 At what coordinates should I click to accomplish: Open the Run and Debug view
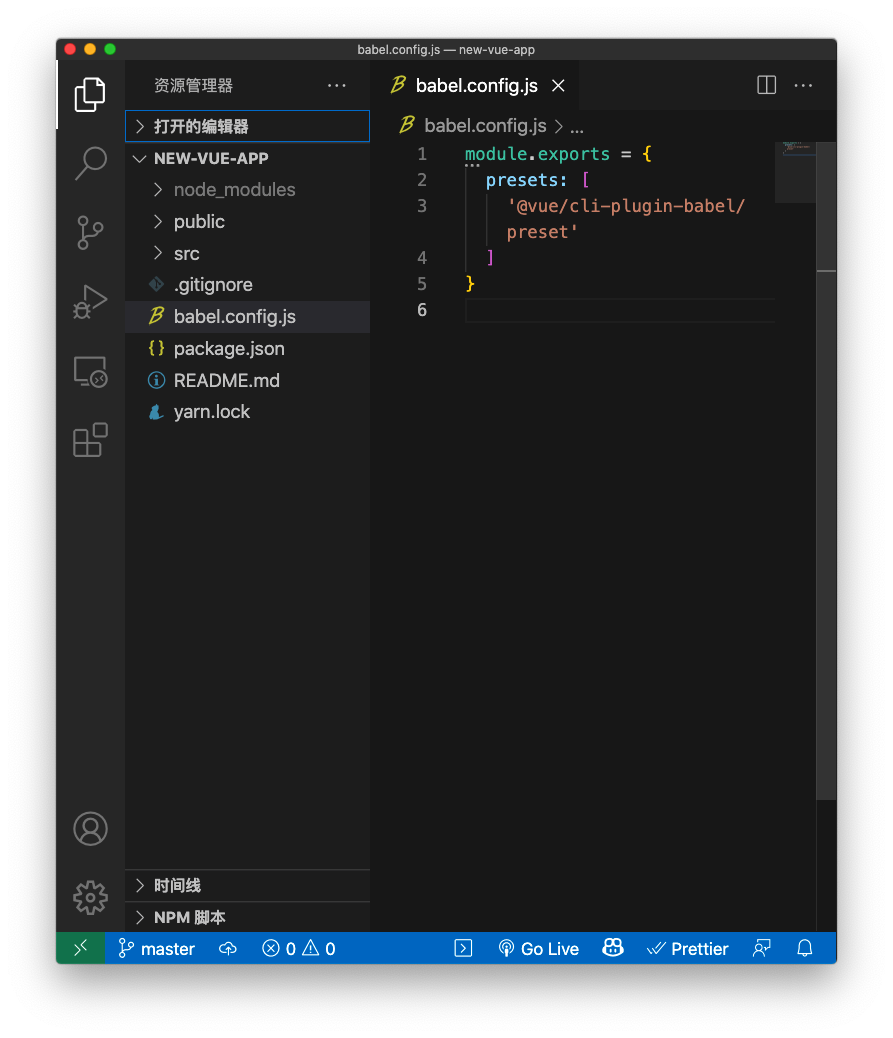pos(90,301)
